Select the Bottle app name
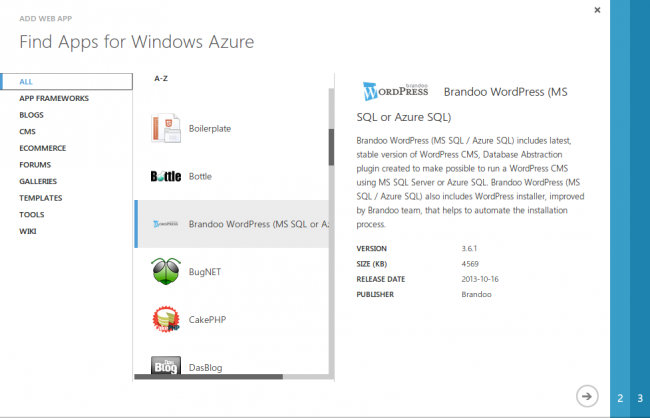 (x=200, y=176)
